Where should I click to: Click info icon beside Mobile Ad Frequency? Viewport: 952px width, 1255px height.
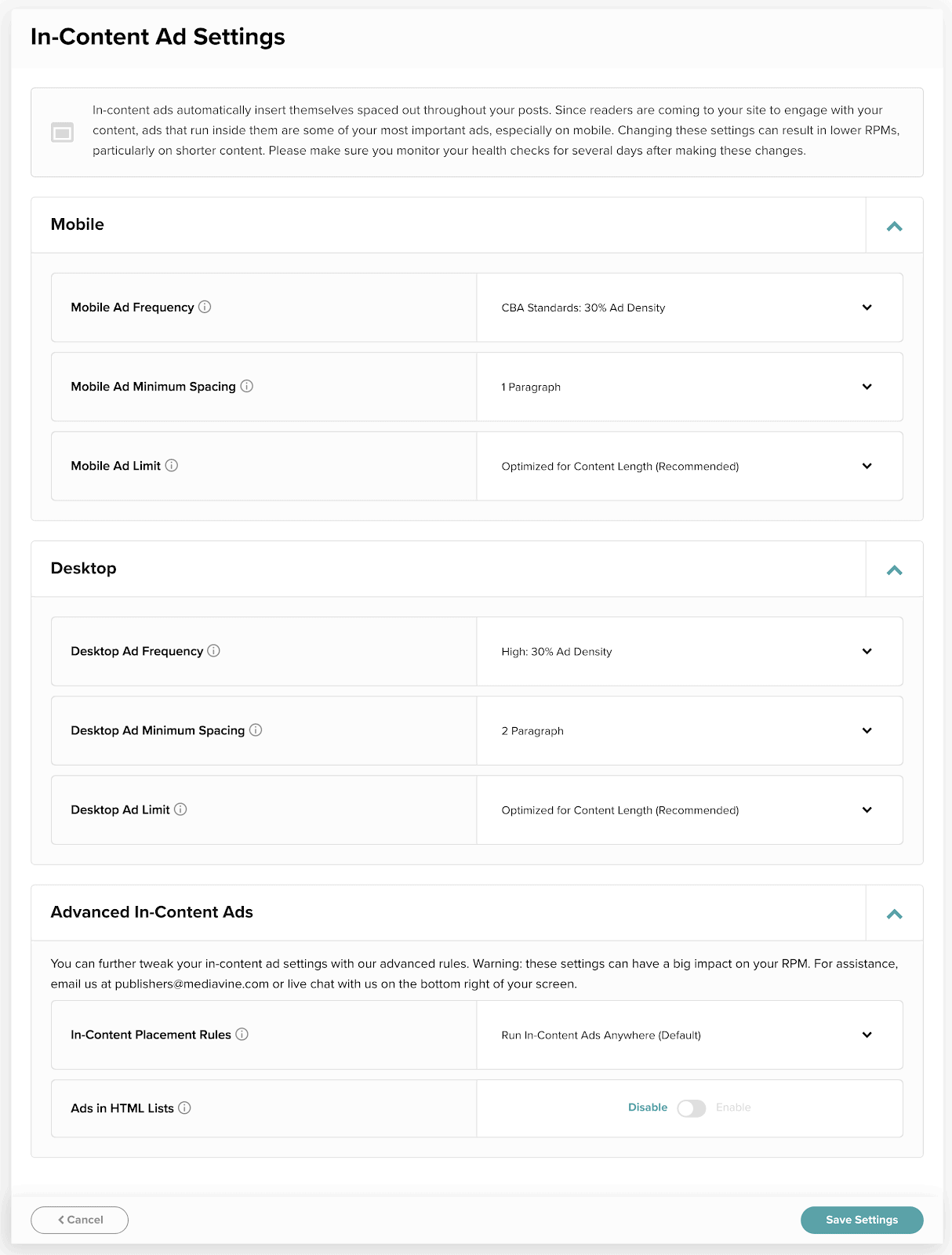pyautogui.click(x=205, y=307)
